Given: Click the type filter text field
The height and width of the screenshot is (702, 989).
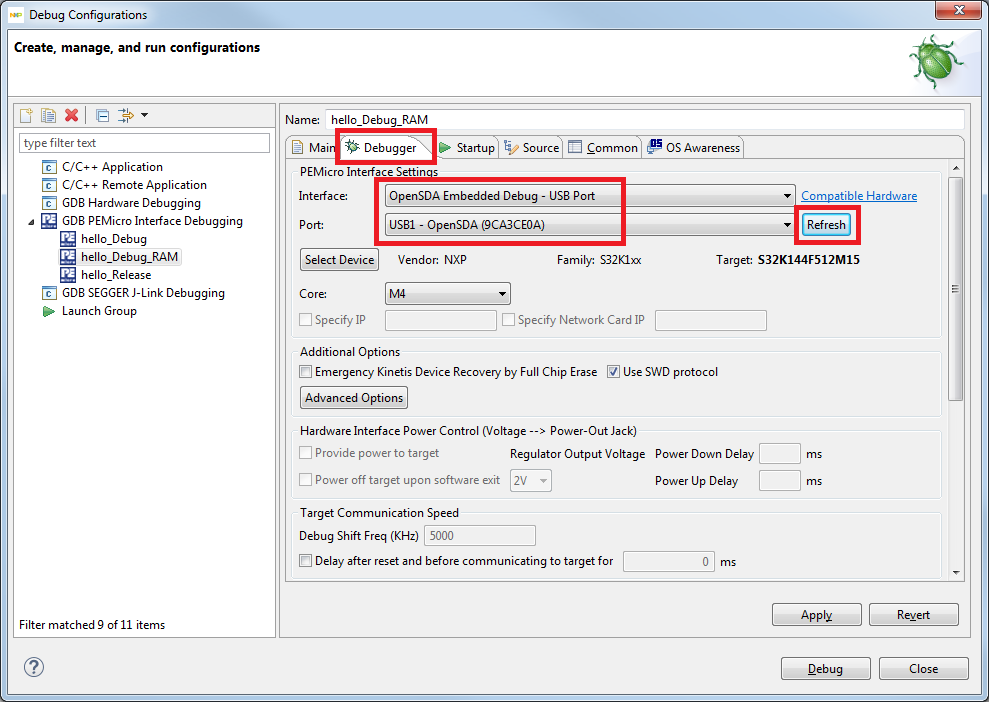Looking at the screenshot, I should [x=145, y=143].
